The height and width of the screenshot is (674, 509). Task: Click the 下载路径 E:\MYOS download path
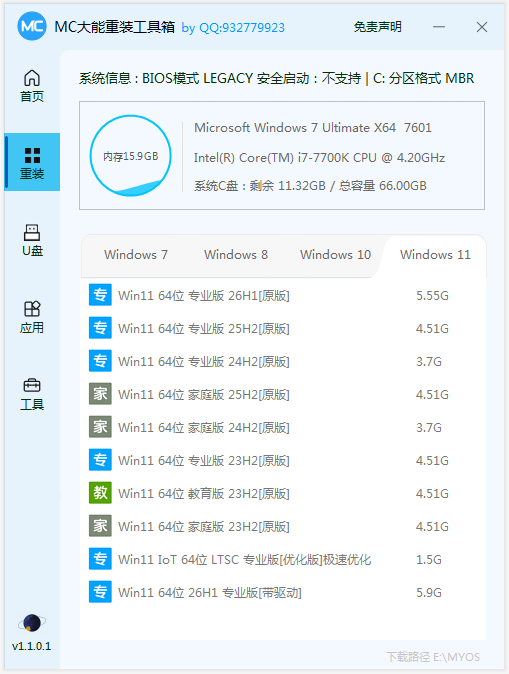[x=433, y=657]
